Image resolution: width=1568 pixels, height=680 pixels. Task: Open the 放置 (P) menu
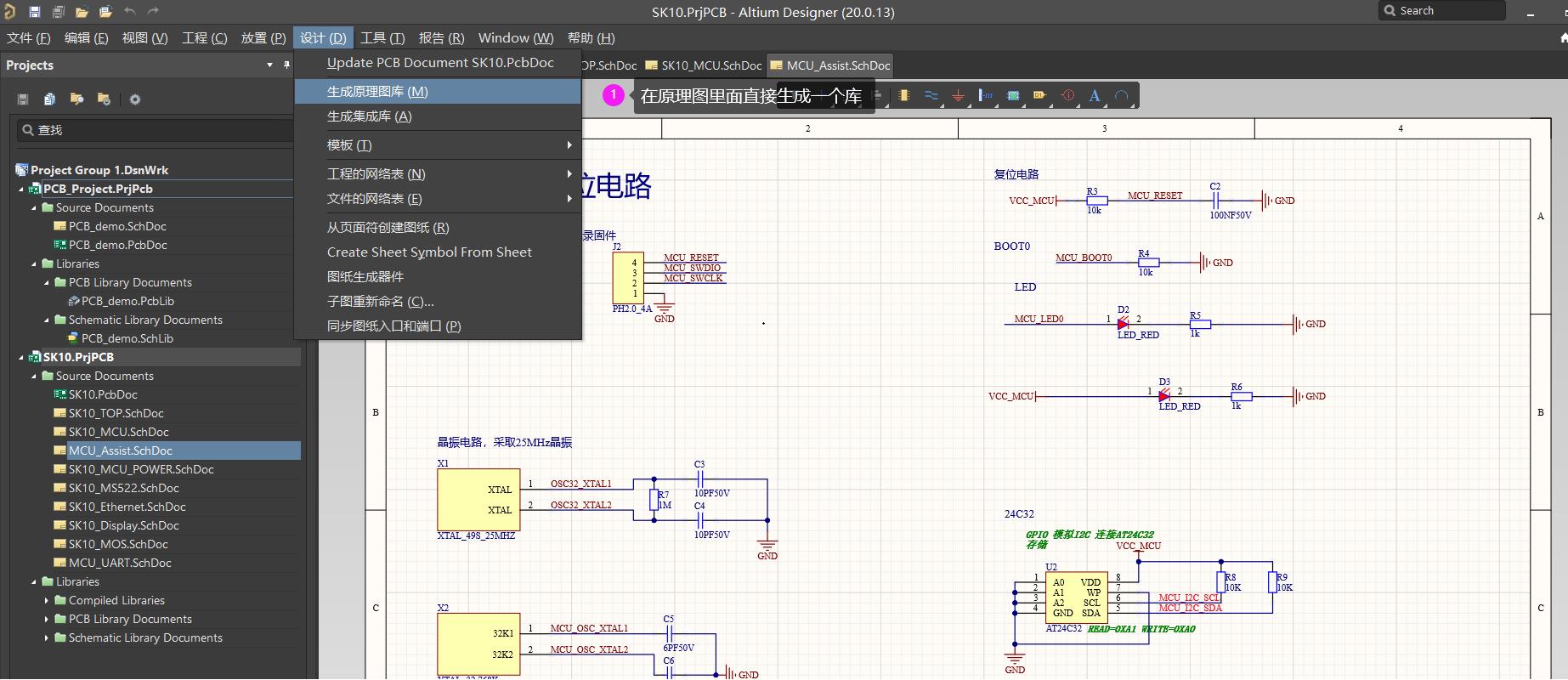coord(263,38)
